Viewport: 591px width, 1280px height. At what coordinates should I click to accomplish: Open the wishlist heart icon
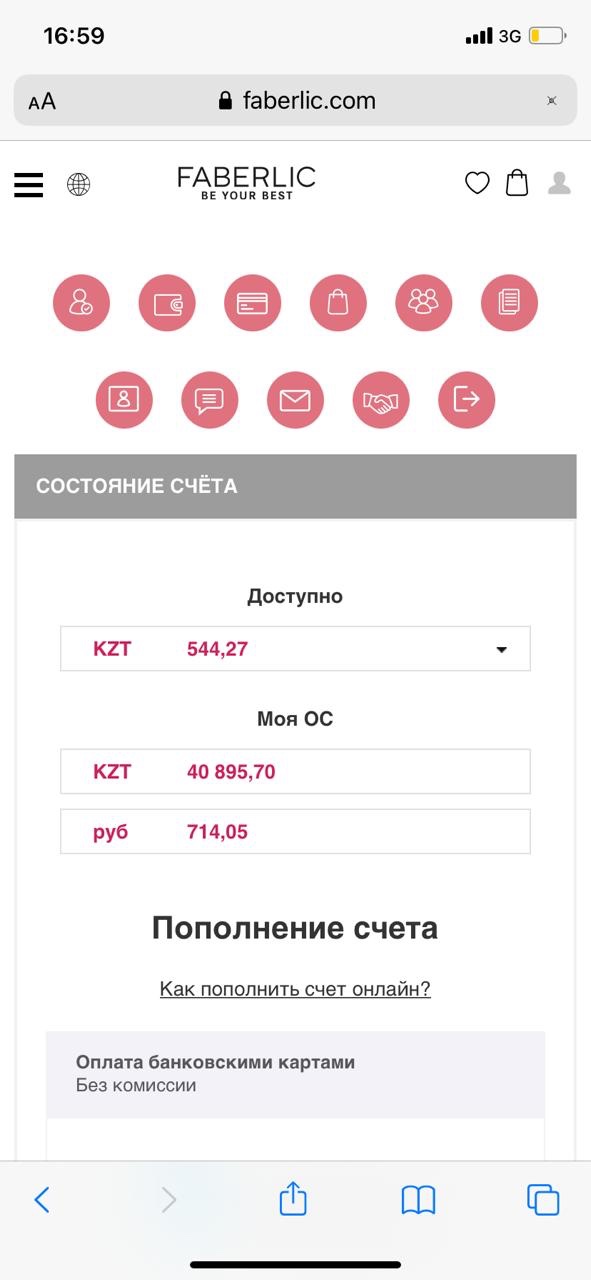(x=477, y=183)
